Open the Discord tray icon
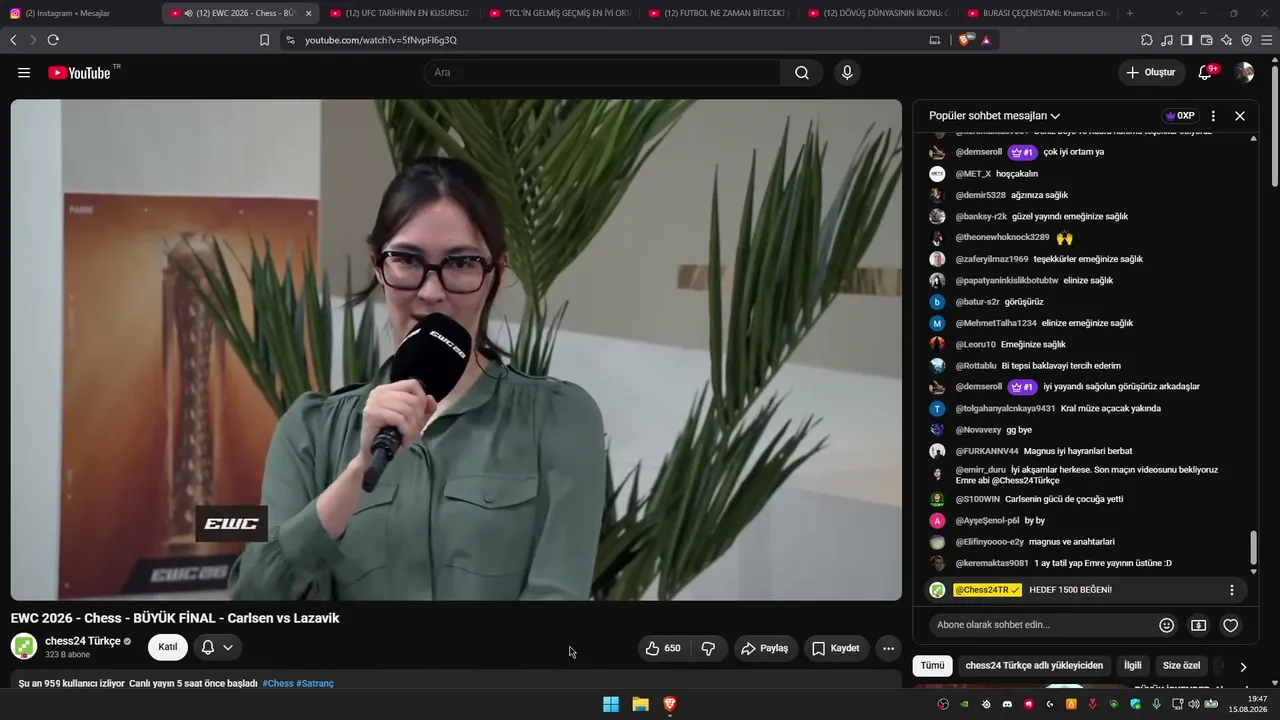The width and height of the screenshot is (1280, 720). (1007, 704)
